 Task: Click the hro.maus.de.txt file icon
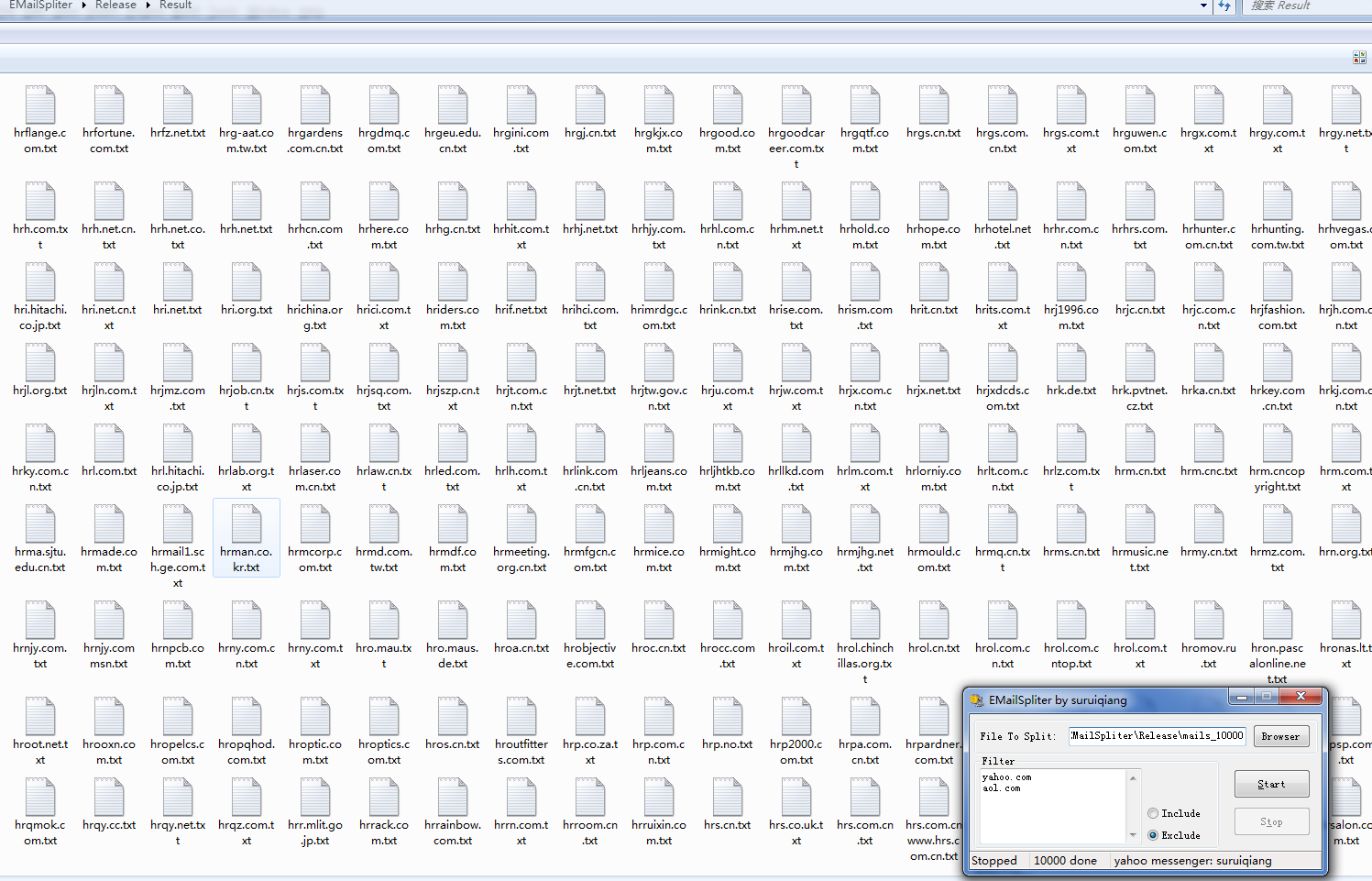pos(453,620)
